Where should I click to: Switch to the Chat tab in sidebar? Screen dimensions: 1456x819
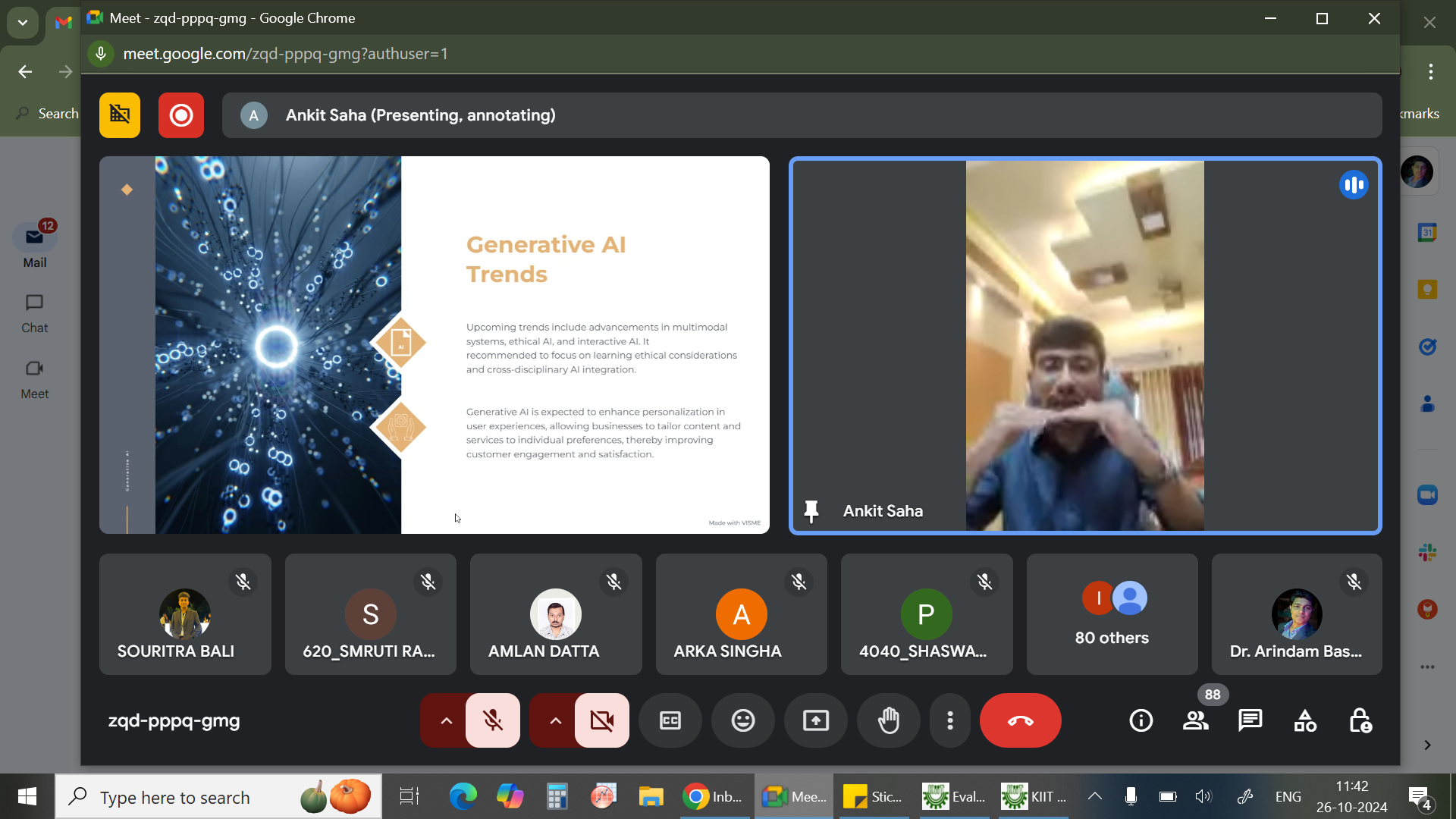click(34, 314)
